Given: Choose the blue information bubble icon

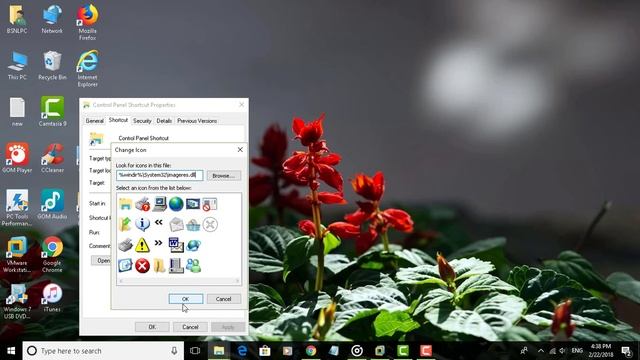Looking at the screenshot, I should click(142, 224).
